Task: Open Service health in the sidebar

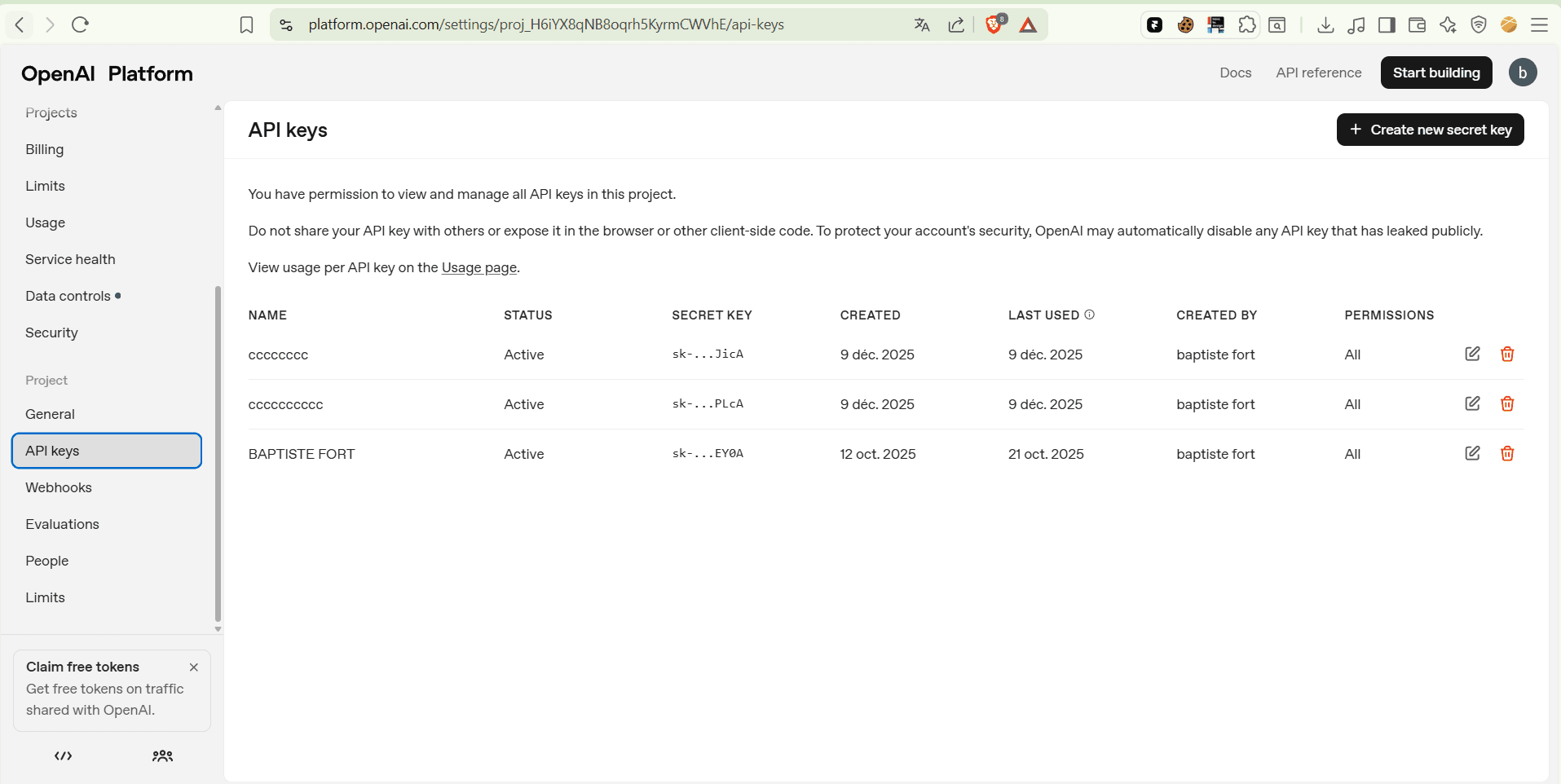Action: (70, 259)
